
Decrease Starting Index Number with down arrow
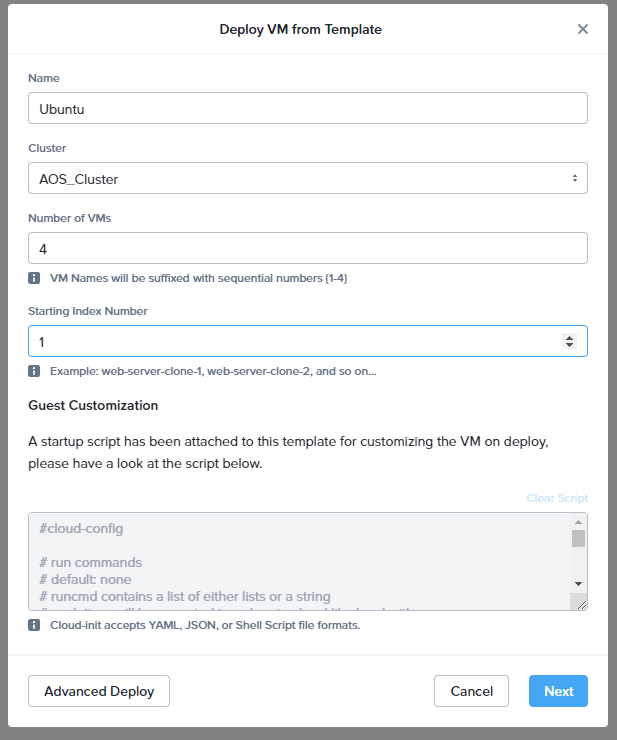(x=569, y=345)
